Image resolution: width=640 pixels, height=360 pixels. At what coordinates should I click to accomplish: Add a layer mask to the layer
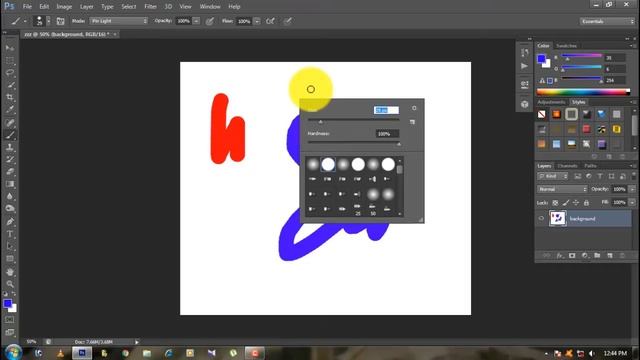click(x=572, y=256)
